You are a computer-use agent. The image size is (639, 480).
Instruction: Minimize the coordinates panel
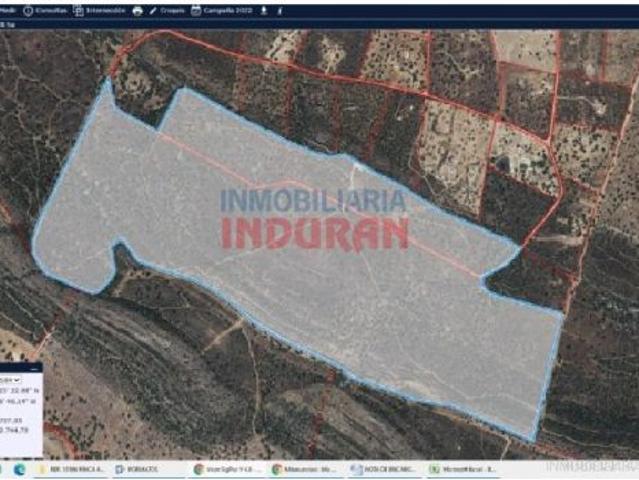coord(35,368)
